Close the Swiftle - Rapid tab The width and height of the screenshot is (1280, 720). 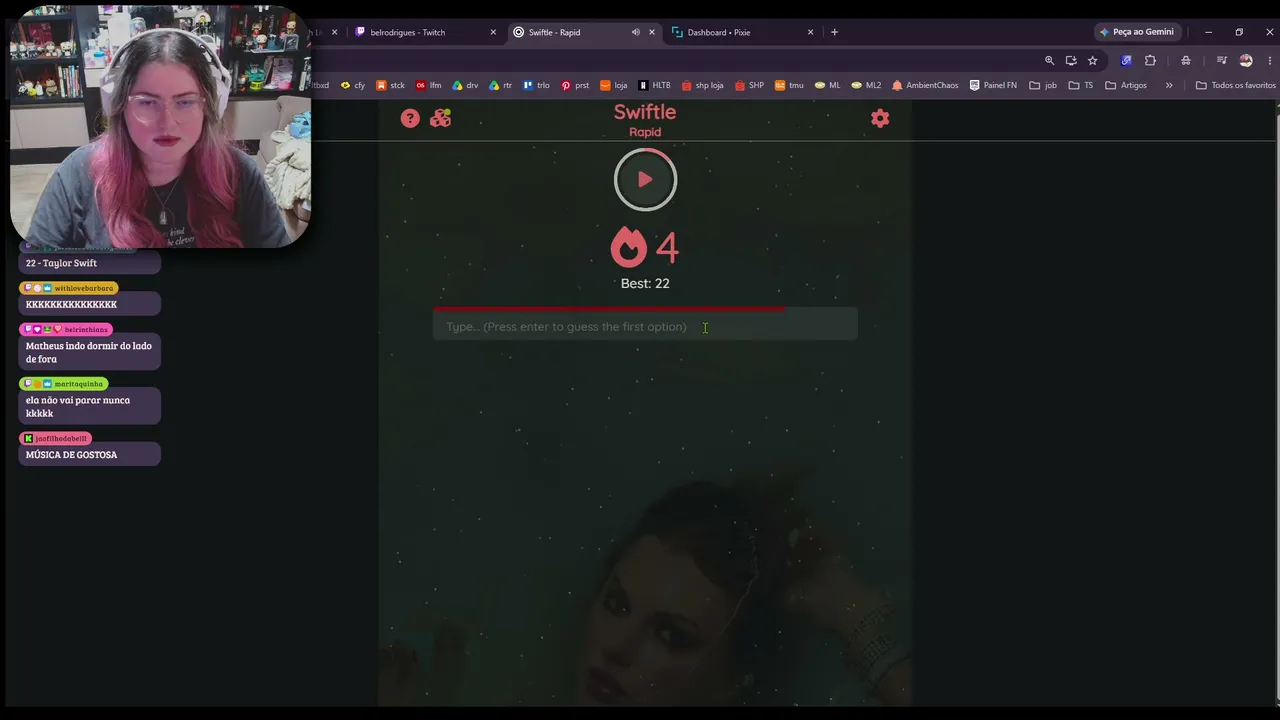coord(652,32)
